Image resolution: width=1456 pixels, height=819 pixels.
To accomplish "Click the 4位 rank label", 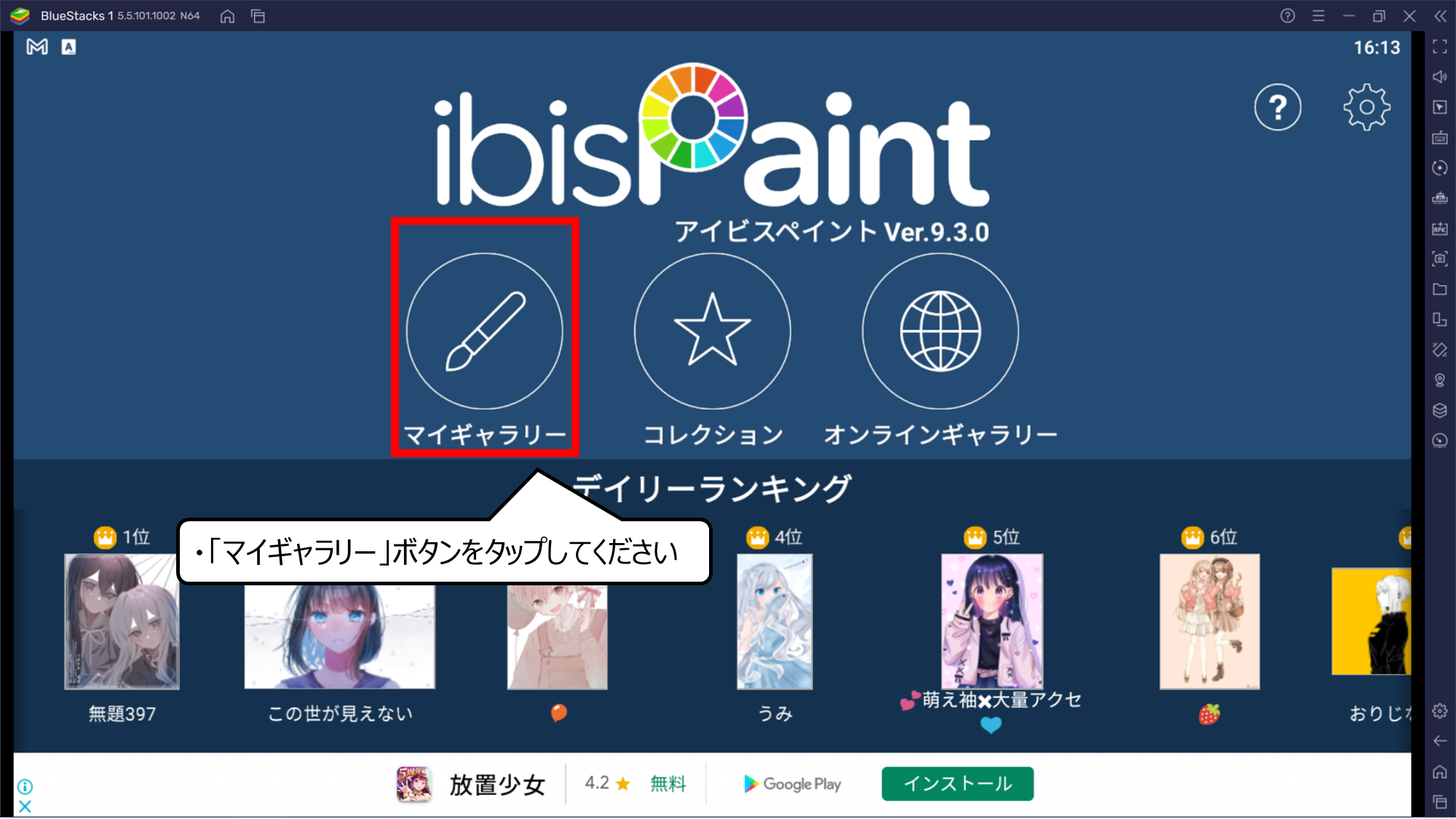I will [788, 537].
